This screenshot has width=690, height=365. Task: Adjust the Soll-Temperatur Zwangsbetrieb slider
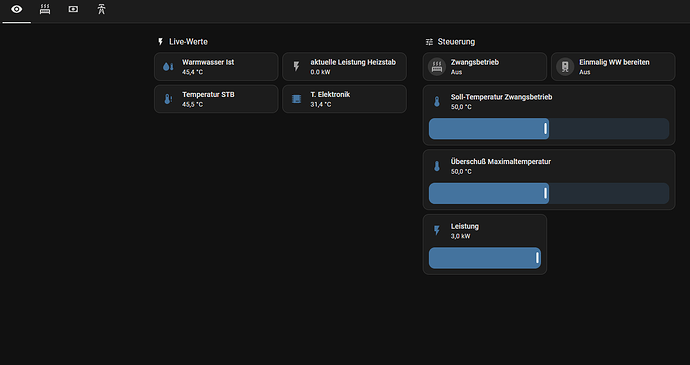click(549, 129)
